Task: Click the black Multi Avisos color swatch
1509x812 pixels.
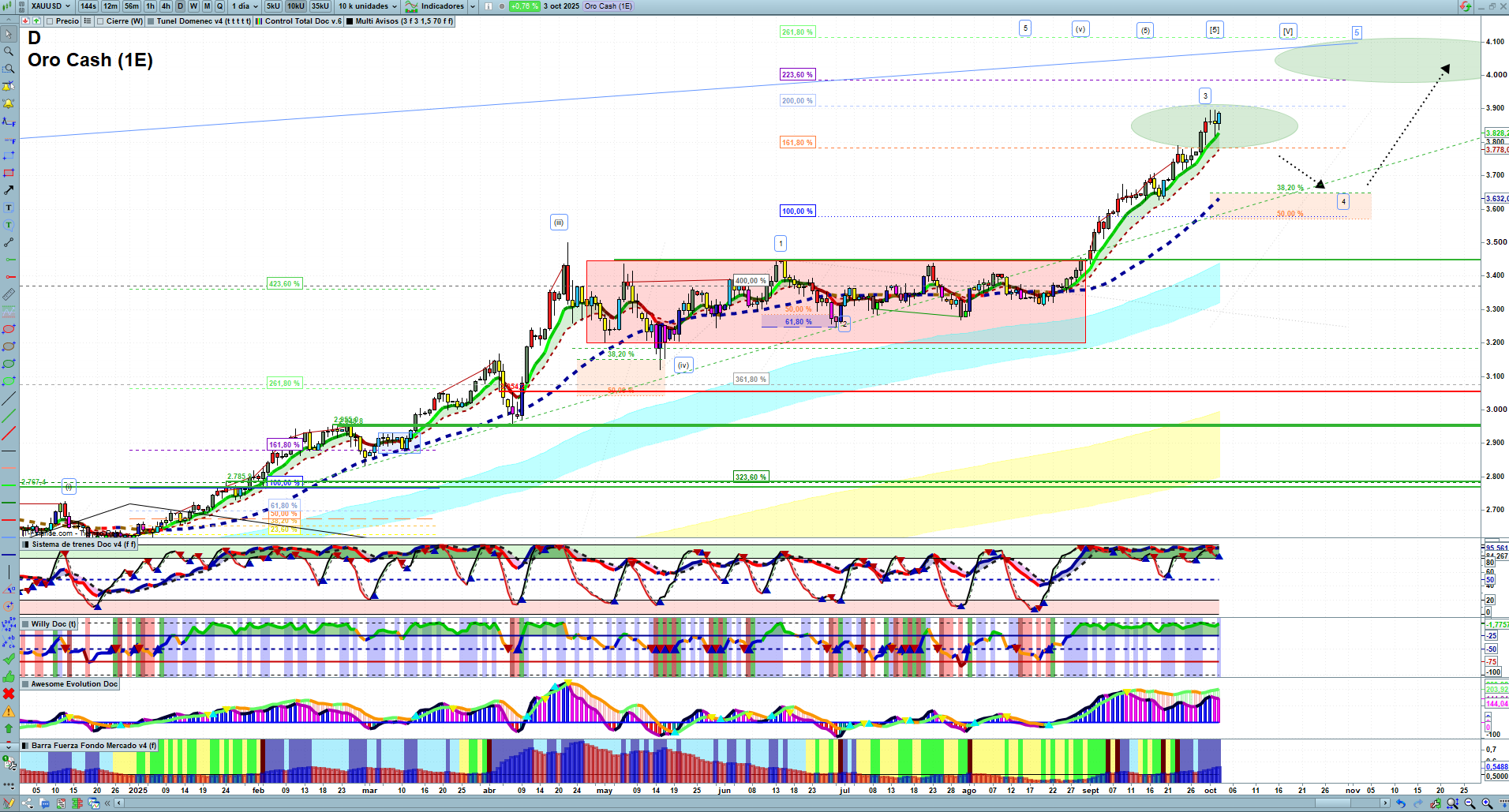Action: click(350, 21)
